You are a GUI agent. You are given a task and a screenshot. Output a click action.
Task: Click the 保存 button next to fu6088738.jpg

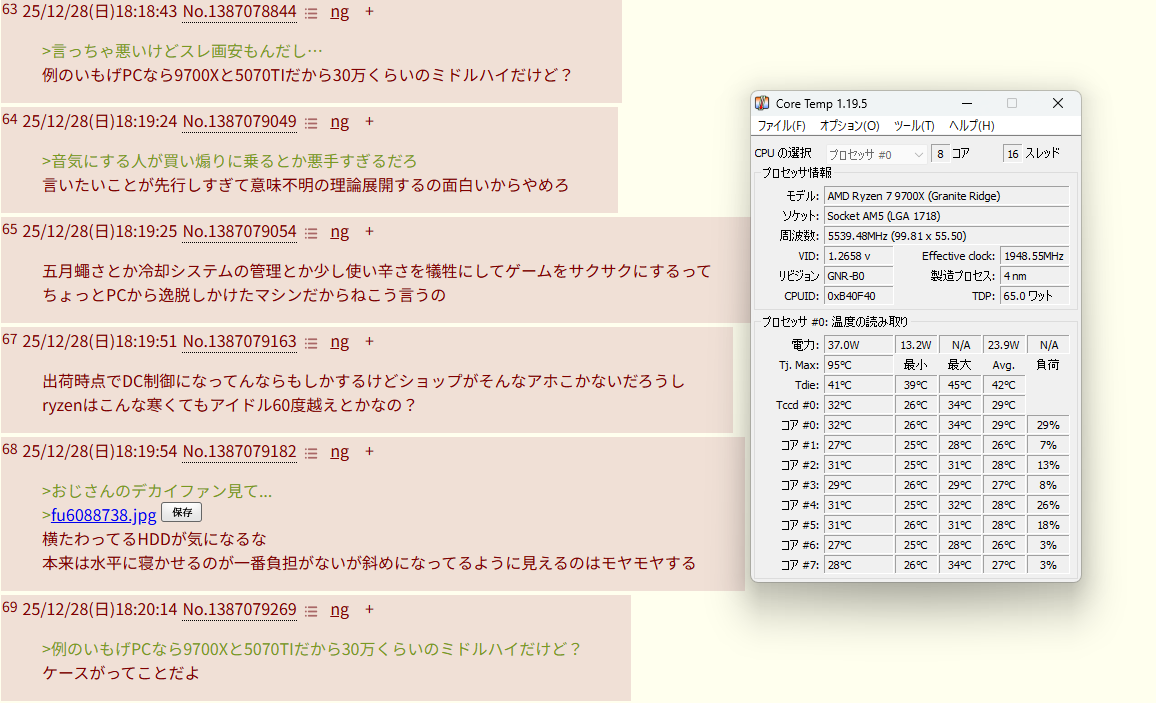(181, 513)
